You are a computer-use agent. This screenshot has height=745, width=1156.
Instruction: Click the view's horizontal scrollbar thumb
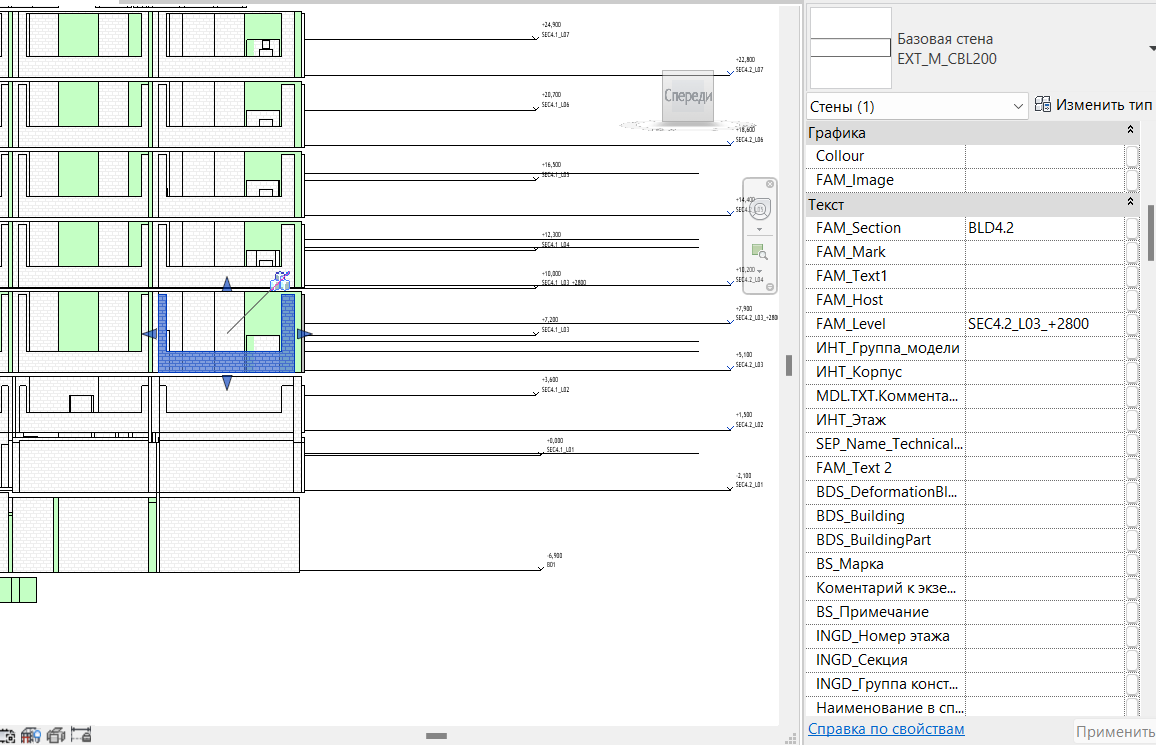(x=436, y=735)
